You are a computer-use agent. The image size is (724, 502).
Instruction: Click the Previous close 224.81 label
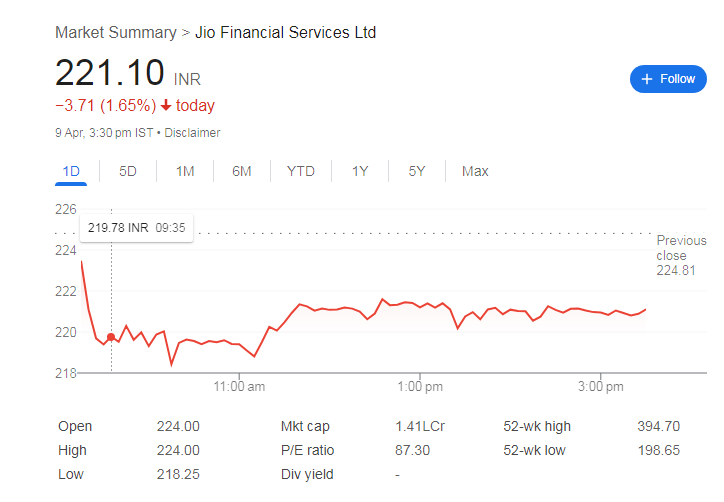(x=681, y=255)
